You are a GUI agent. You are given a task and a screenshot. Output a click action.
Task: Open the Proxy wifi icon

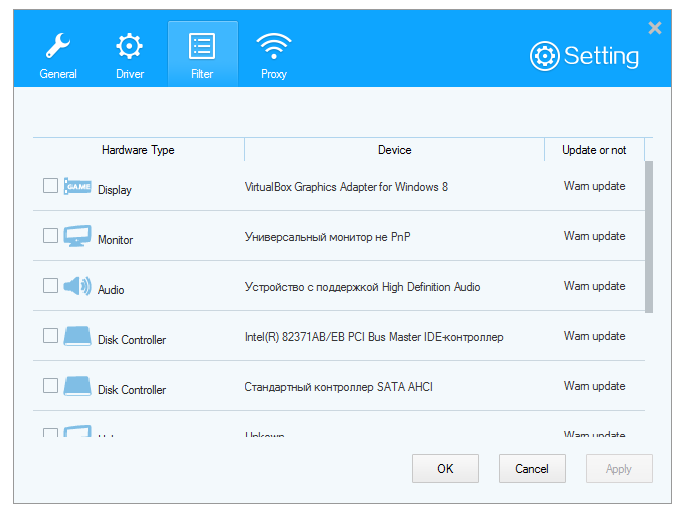pyautogui.click(x=273, y=46)
